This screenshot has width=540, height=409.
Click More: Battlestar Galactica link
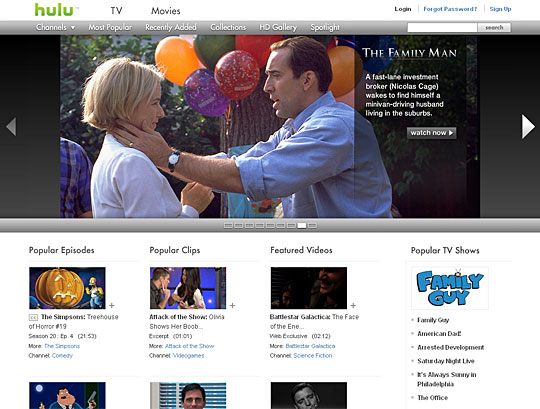pos(310,346)
